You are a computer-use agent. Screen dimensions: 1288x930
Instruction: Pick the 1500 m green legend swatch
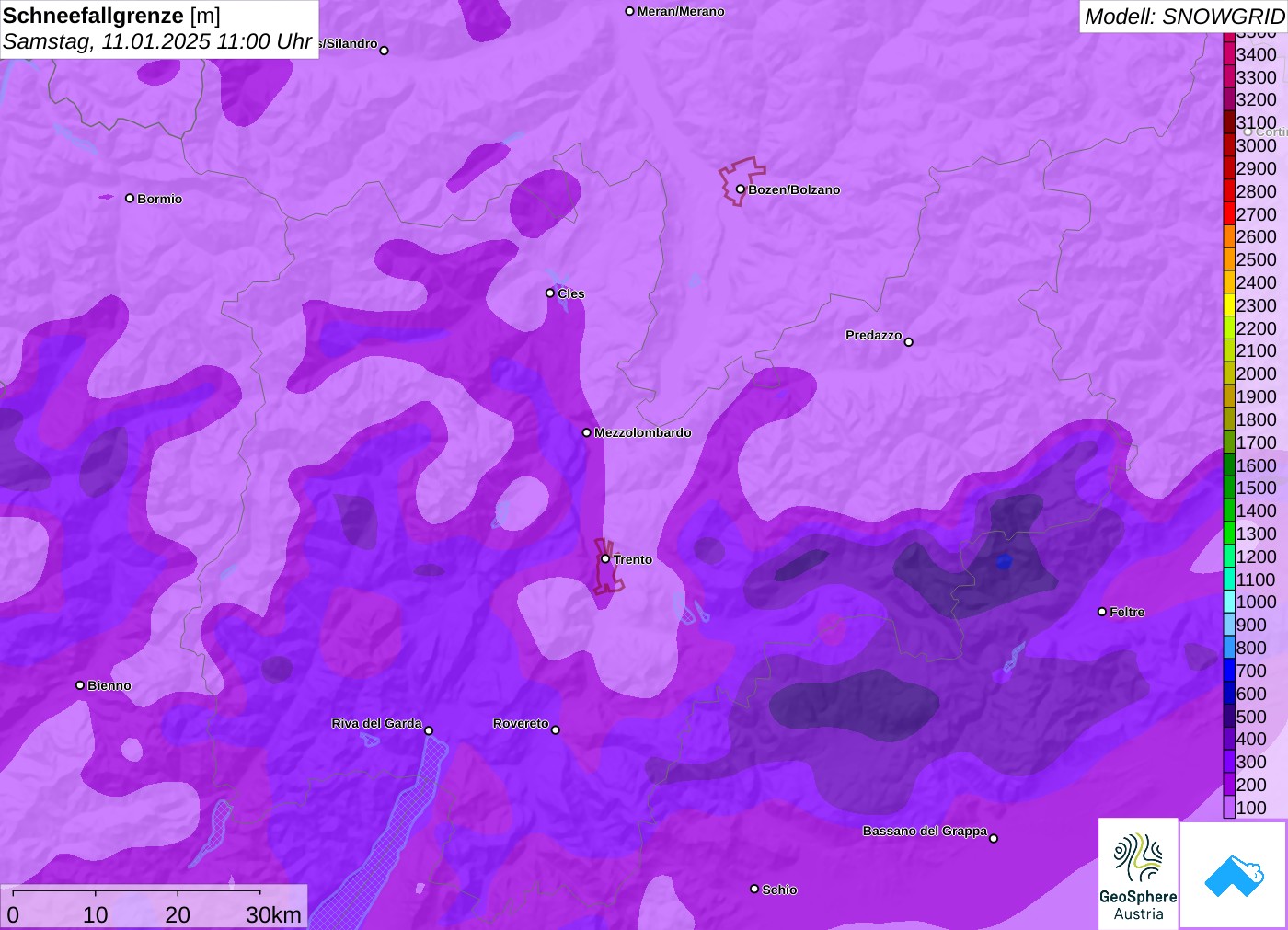coord(1229,488)
